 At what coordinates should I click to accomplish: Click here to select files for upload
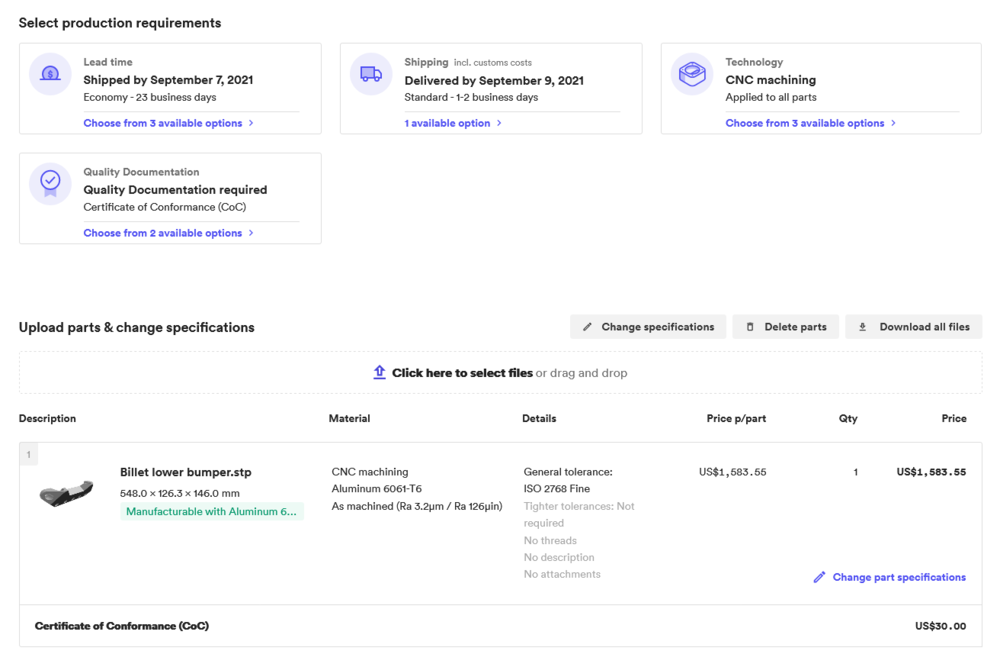point(463,372)
